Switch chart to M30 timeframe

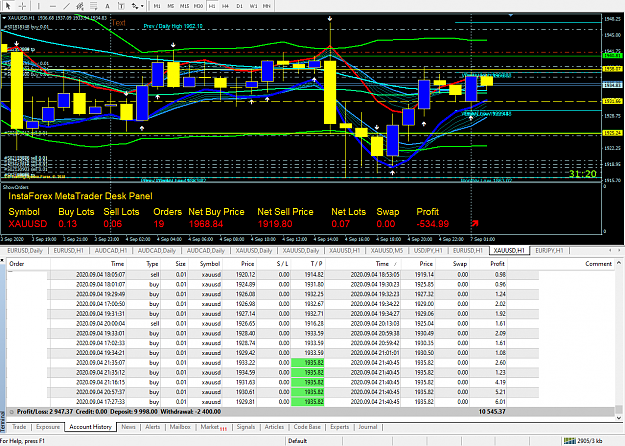point(198,6)
